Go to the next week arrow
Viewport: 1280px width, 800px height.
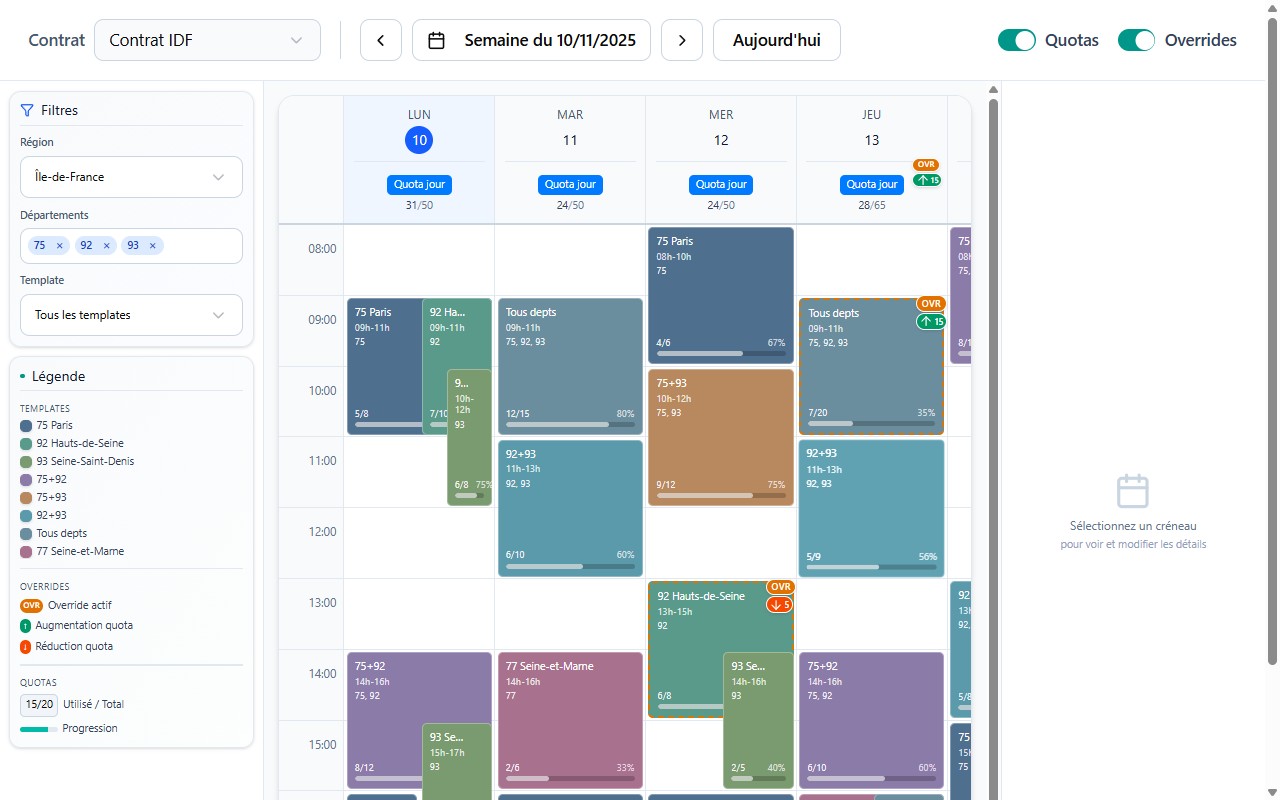pyautogui.click(x=682, y=40)
